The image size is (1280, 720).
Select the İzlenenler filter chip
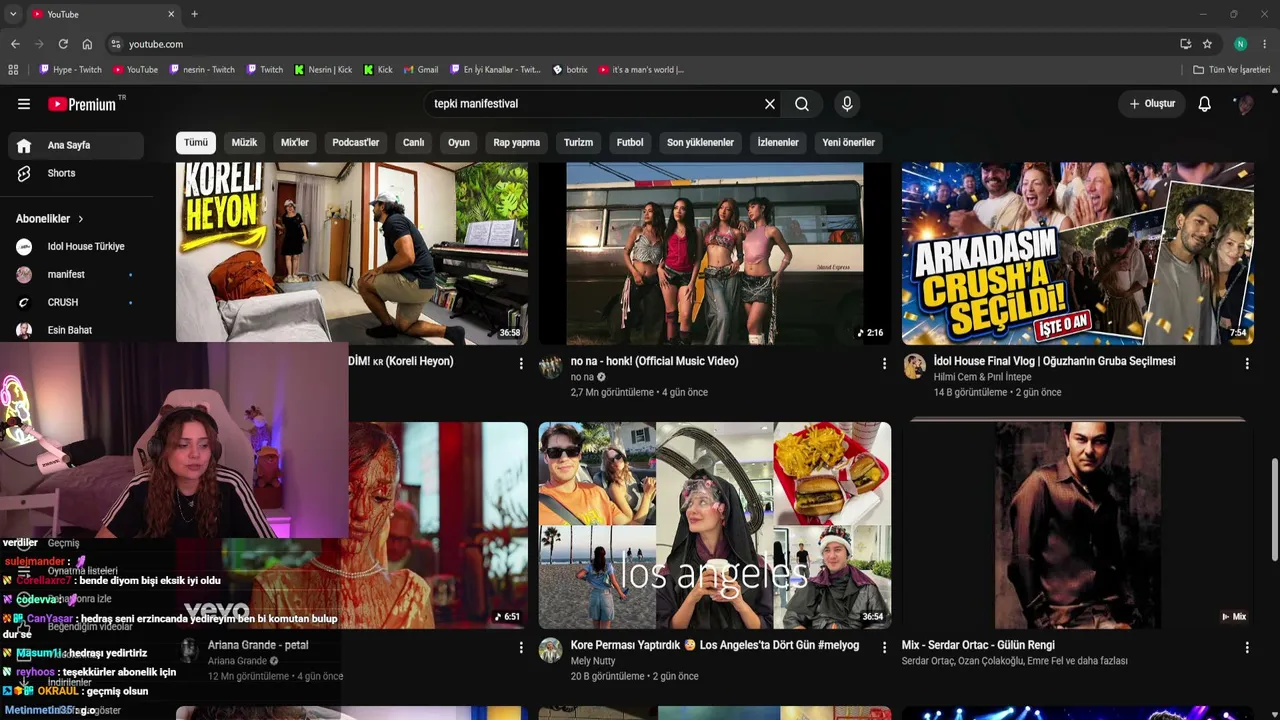[x=778, y=143]
